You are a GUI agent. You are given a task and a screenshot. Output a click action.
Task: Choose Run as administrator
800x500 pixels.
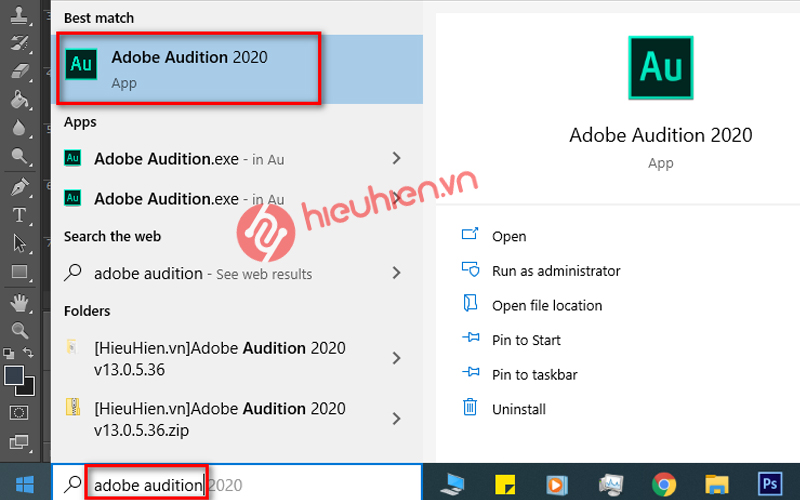(x=541, y=270)
